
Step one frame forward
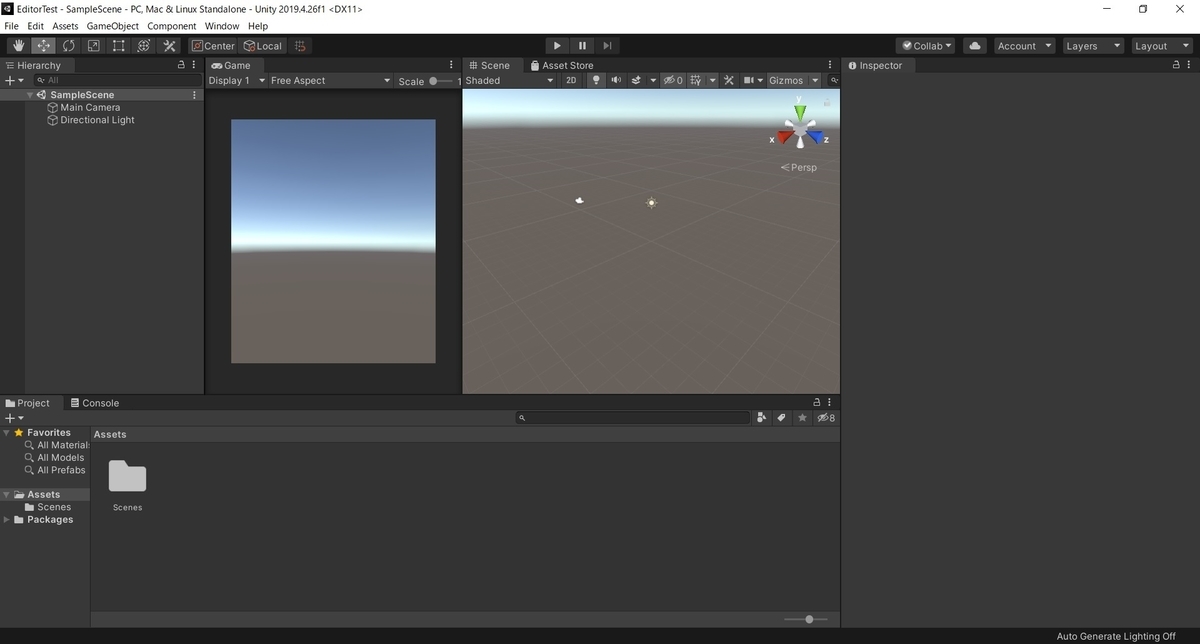[x=607, y=46]
